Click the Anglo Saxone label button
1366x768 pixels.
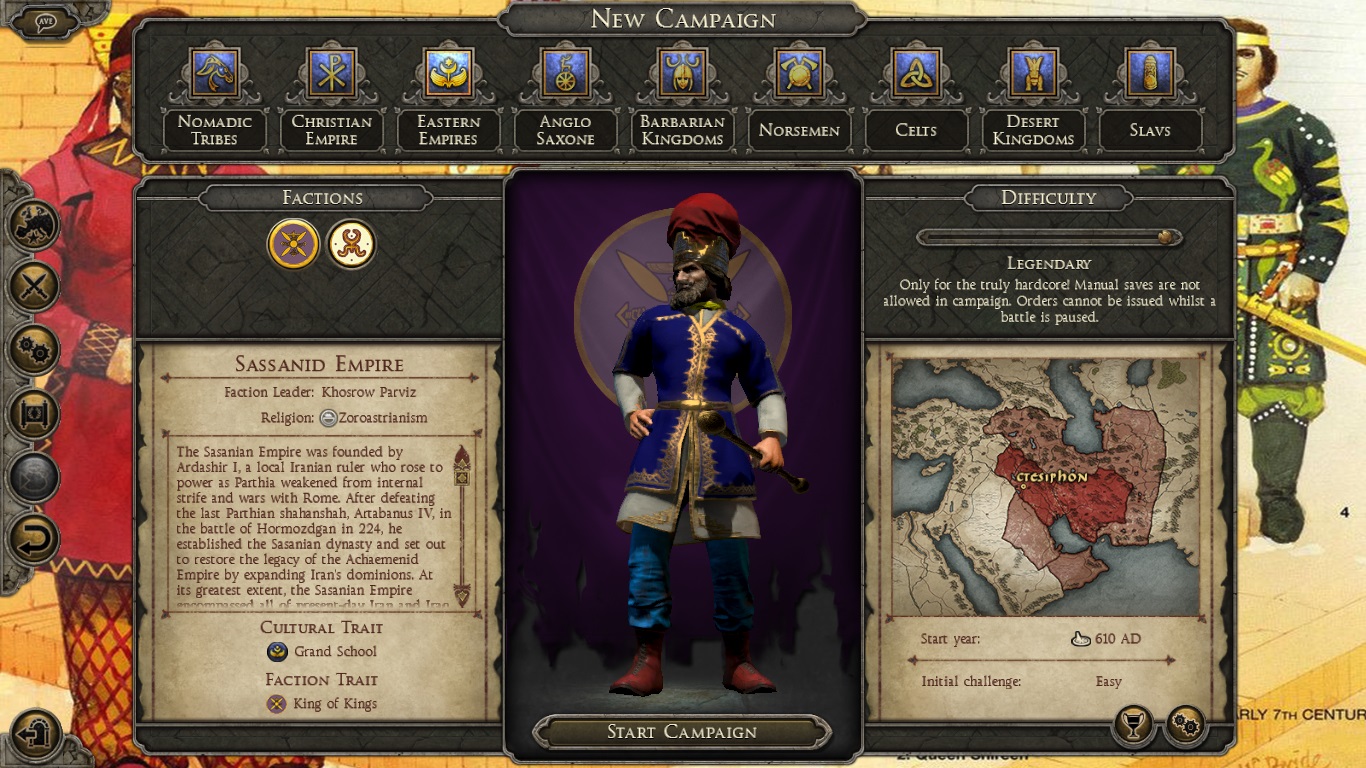(565, 130)
